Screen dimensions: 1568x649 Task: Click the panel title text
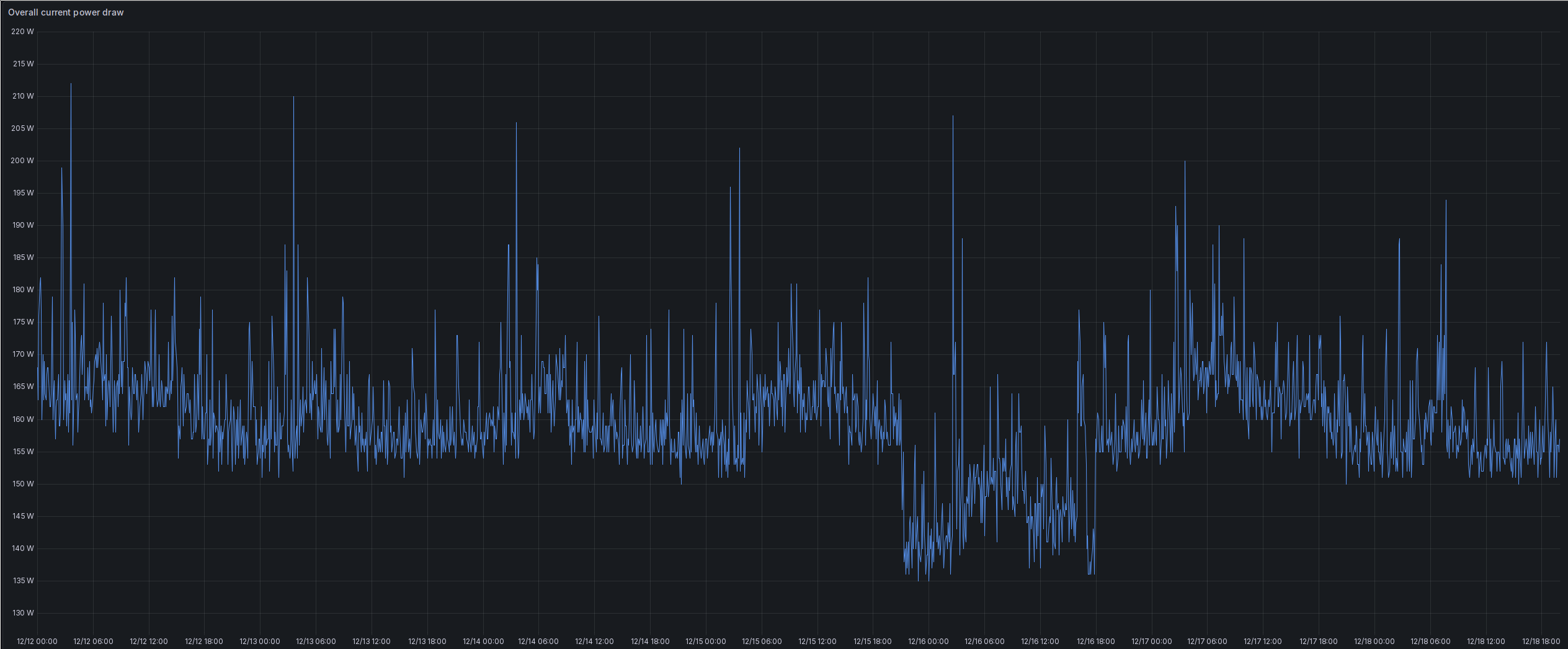click(x=65, y=12)
